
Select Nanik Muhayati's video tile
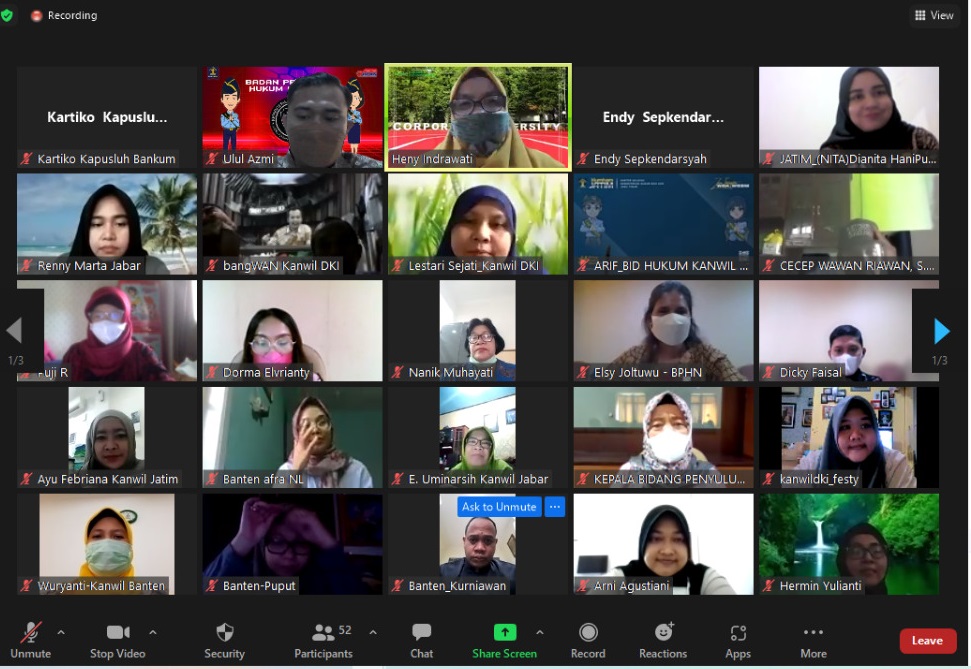[478, 330]
